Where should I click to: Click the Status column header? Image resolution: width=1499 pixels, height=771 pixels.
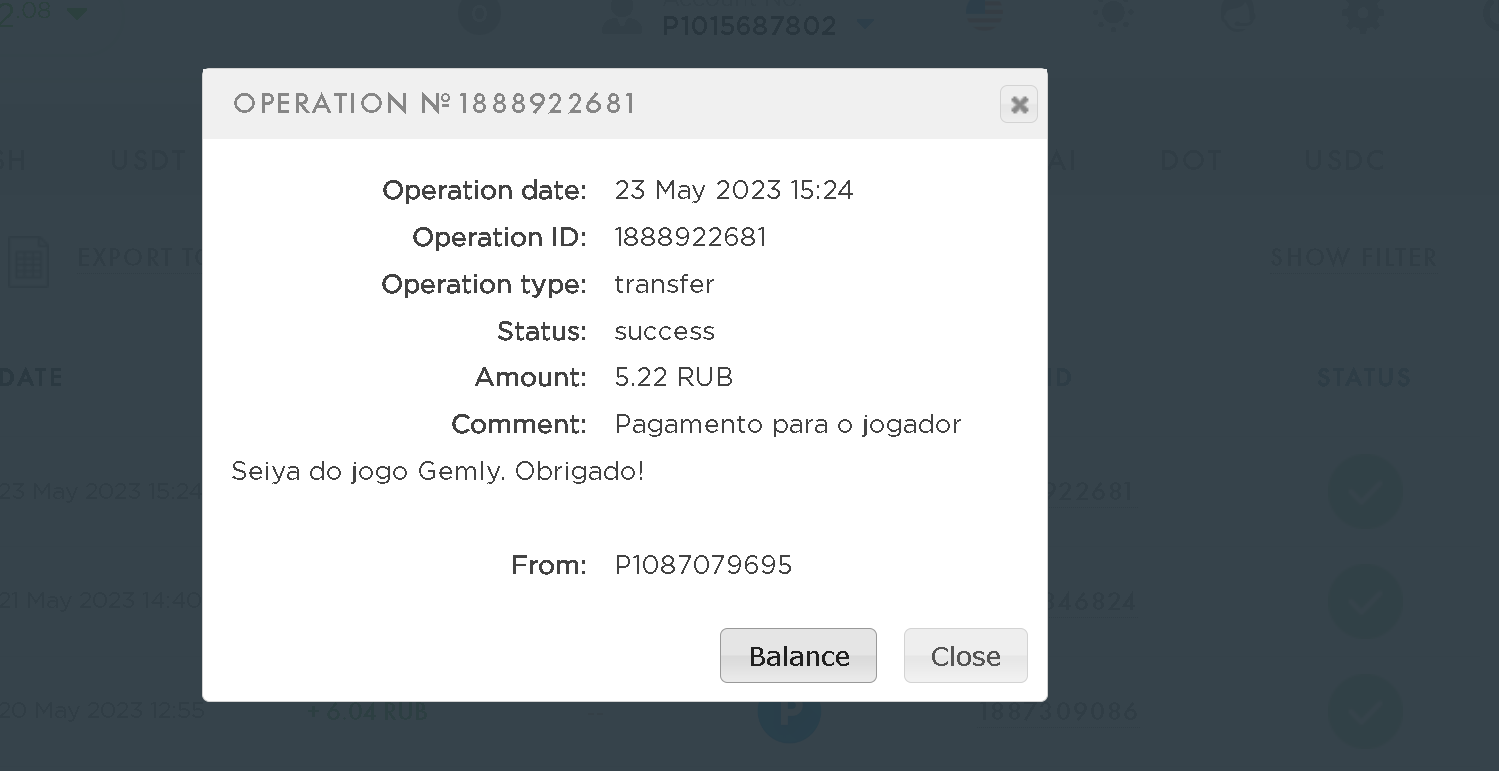click(1363, 378)
